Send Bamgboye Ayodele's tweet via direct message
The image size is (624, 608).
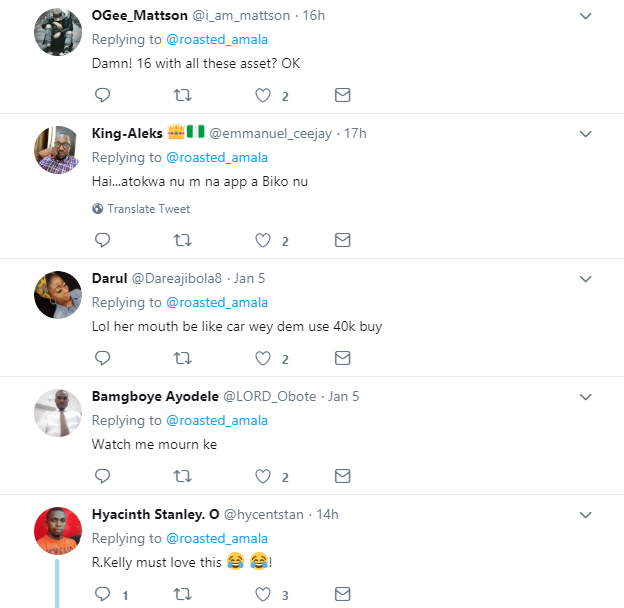pyautogui.click(x=342, y=476)
